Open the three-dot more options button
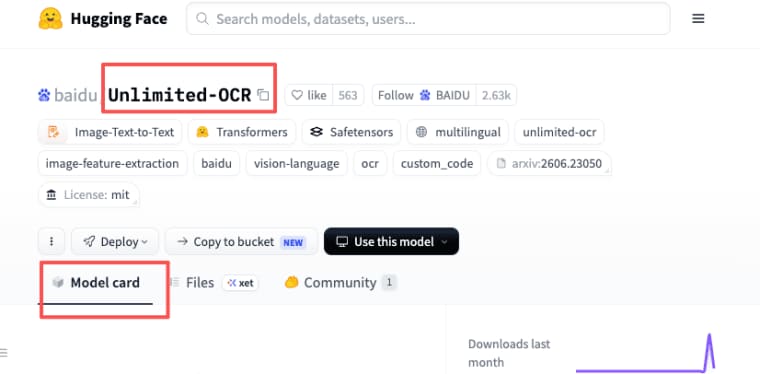Viewport: 760px width, 374px height. pos(51,241)
